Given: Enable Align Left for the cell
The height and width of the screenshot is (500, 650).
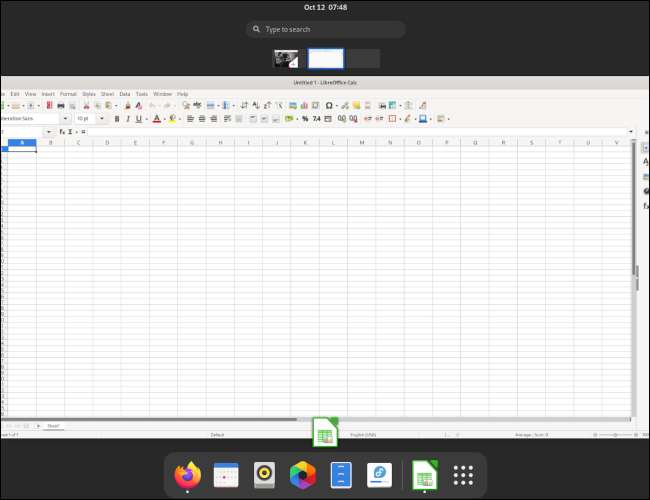Looking at the screenshot, I should tap(190, 119).
